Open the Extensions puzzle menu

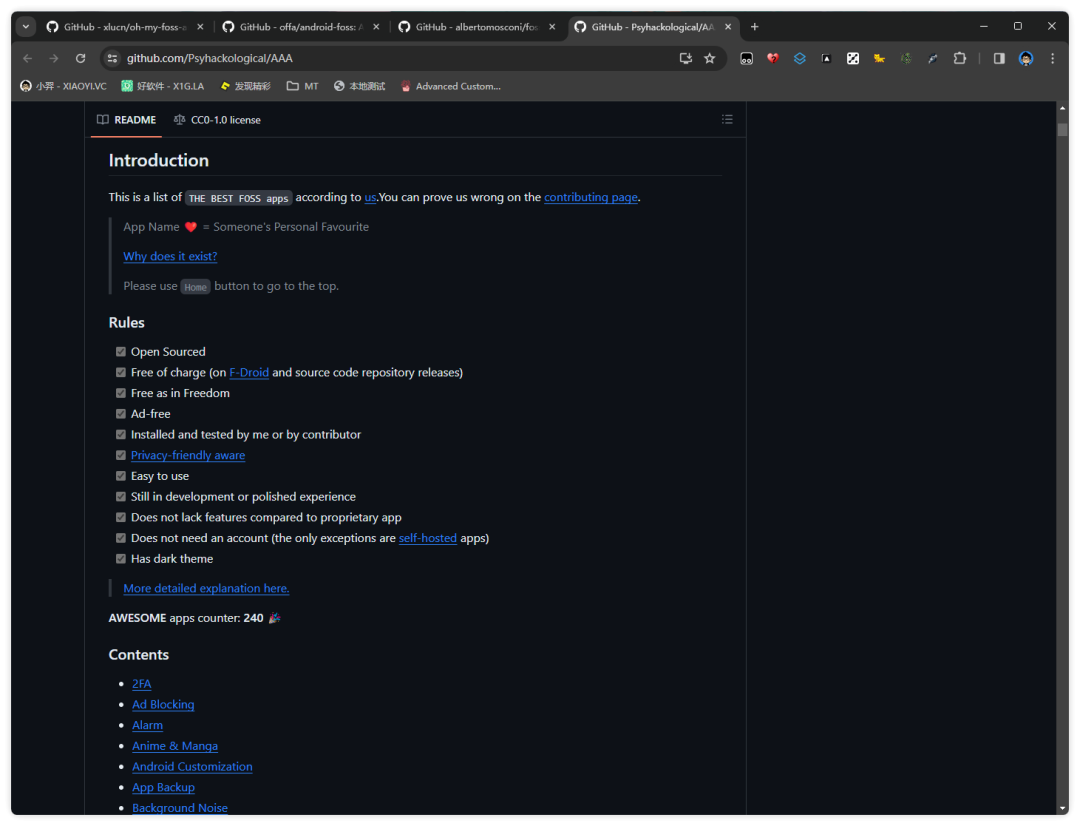[x=959, y=59]
